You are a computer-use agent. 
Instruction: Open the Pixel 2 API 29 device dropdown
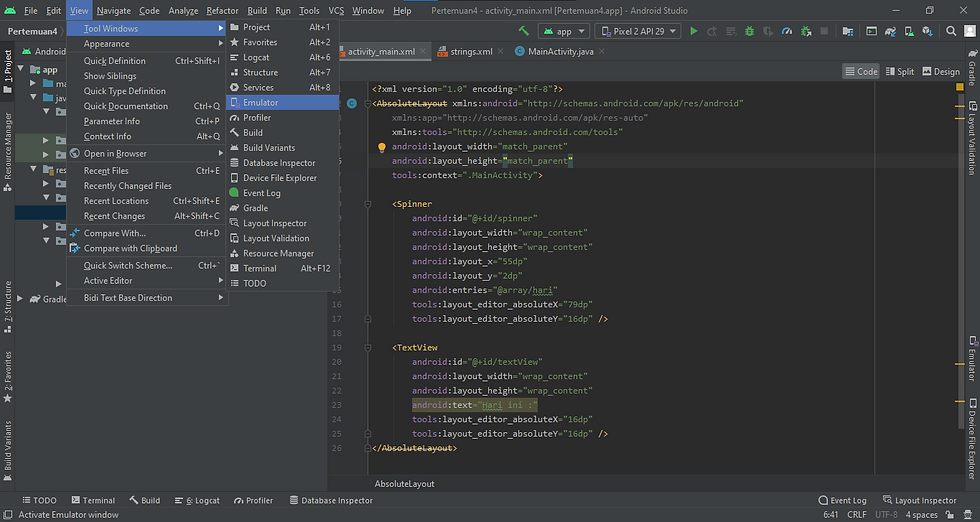pos(638,31)
